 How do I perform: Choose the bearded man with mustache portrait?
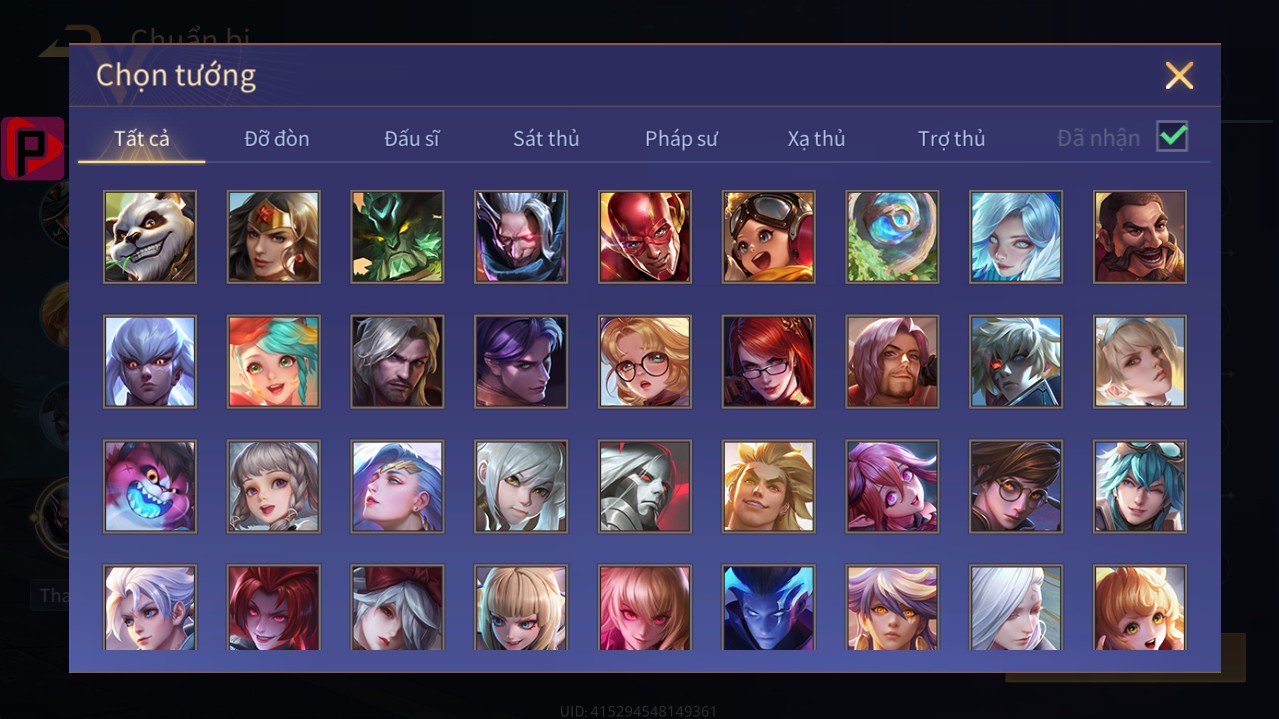point(1140,237)
